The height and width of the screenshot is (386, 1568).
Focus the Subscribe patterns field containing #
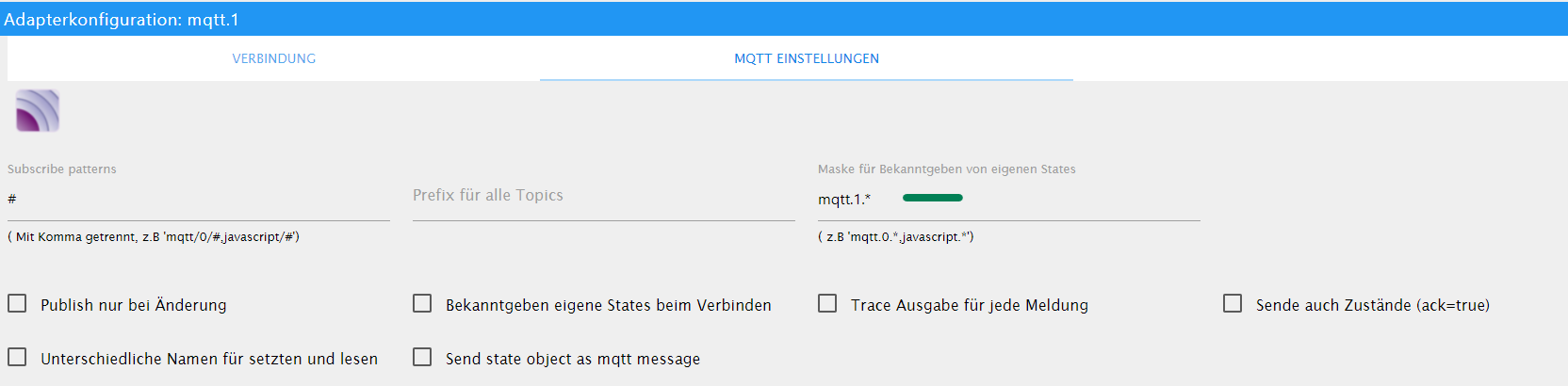coord(199,200)
